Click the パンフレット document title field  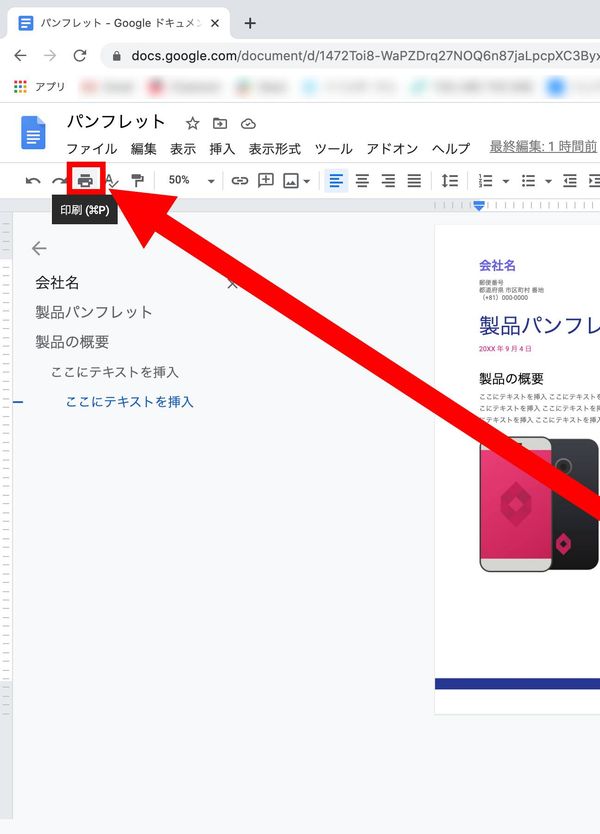(116, 122)
